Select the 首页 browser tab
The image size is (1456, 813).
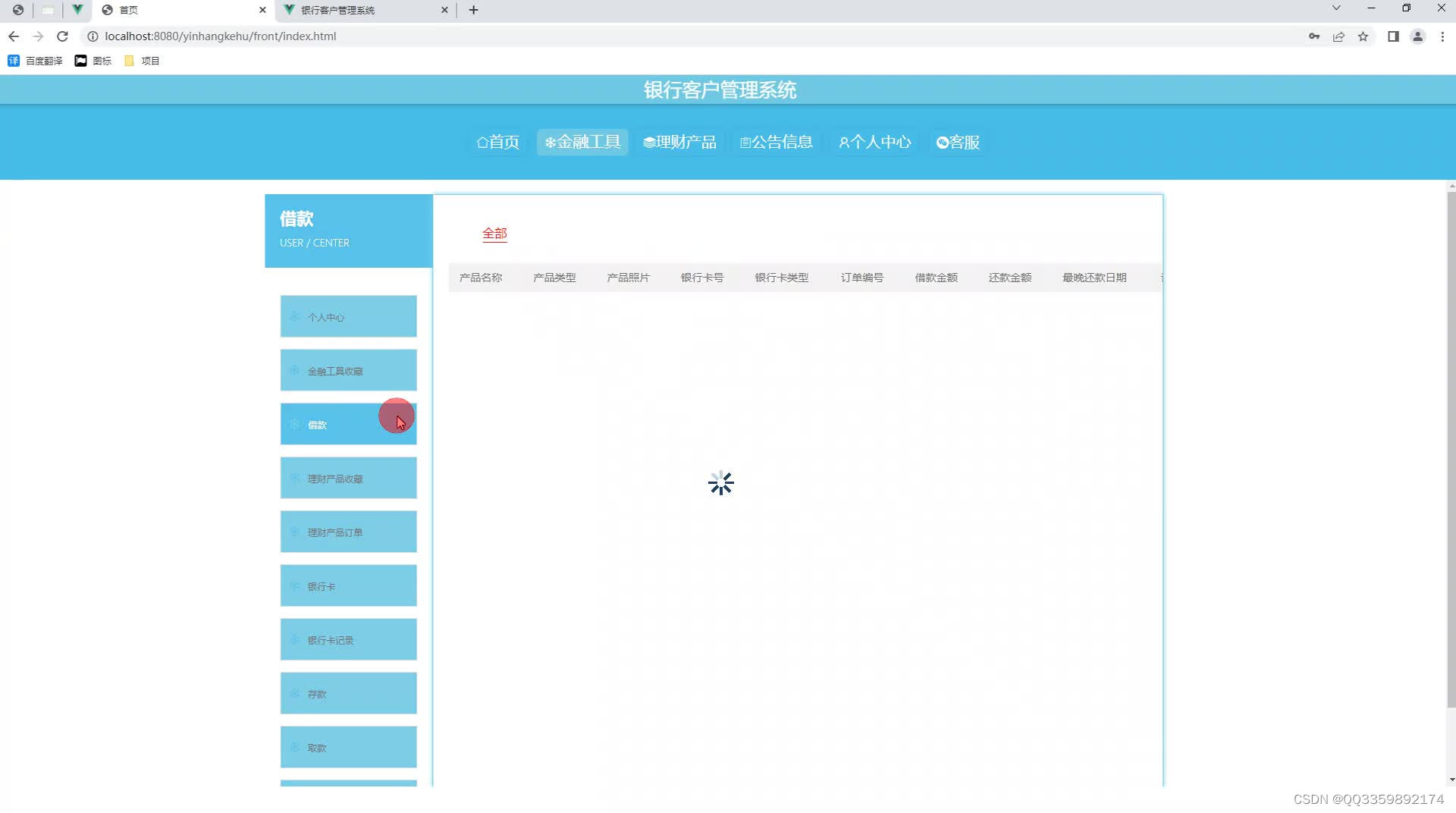click(182, 10)
